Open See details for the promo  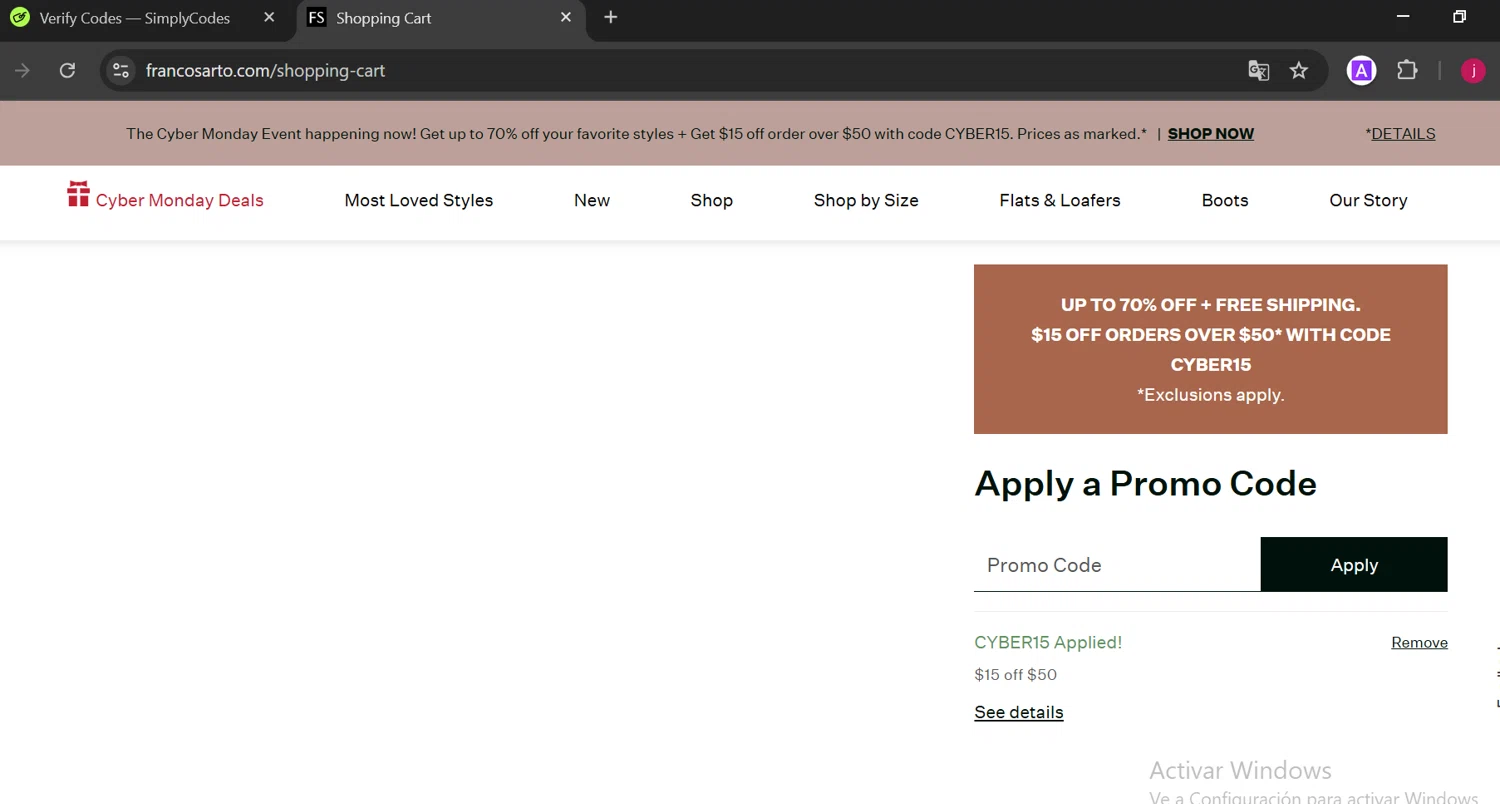(x=1019, y=712)
